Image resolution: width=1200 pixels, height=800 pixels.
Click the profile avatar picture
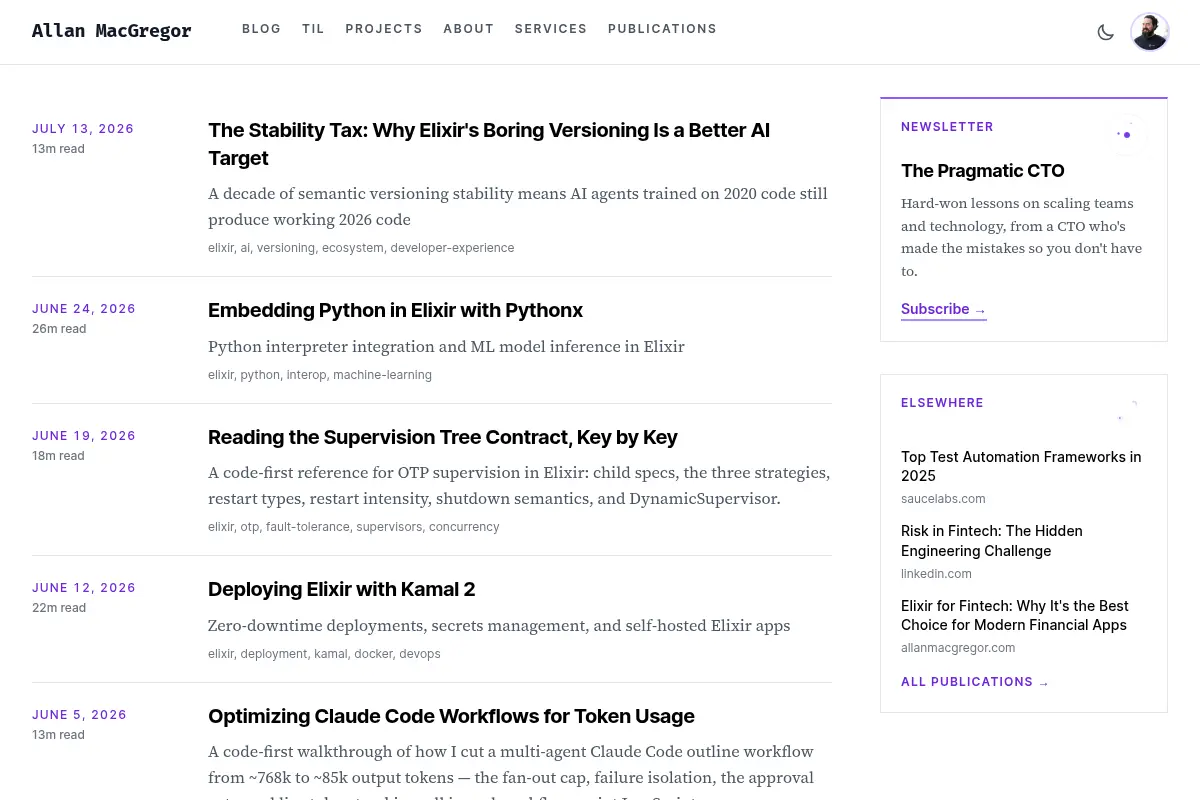tap(1150, 32)
